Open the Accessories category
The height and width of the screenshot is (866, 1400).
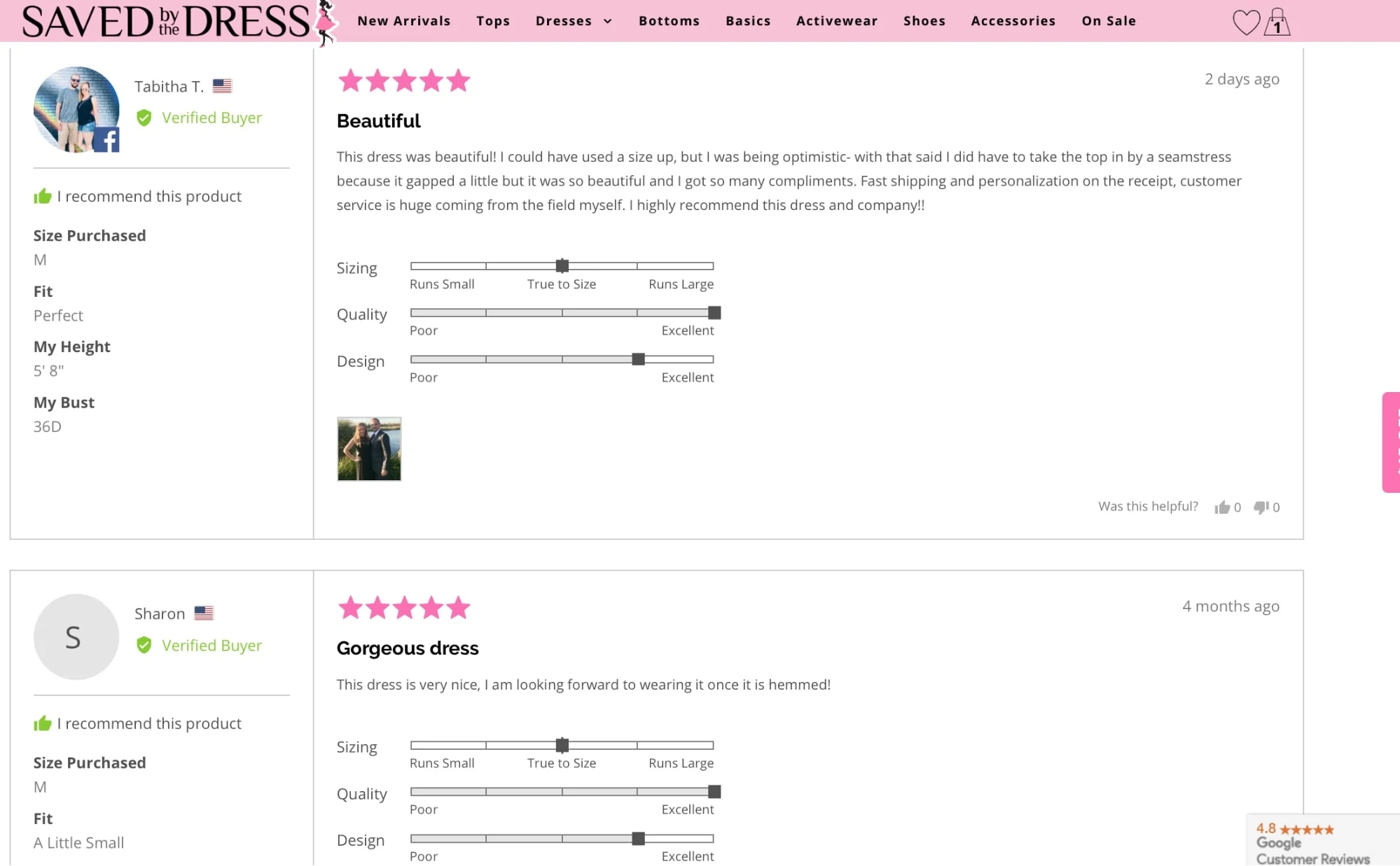tap(1013, 21)
